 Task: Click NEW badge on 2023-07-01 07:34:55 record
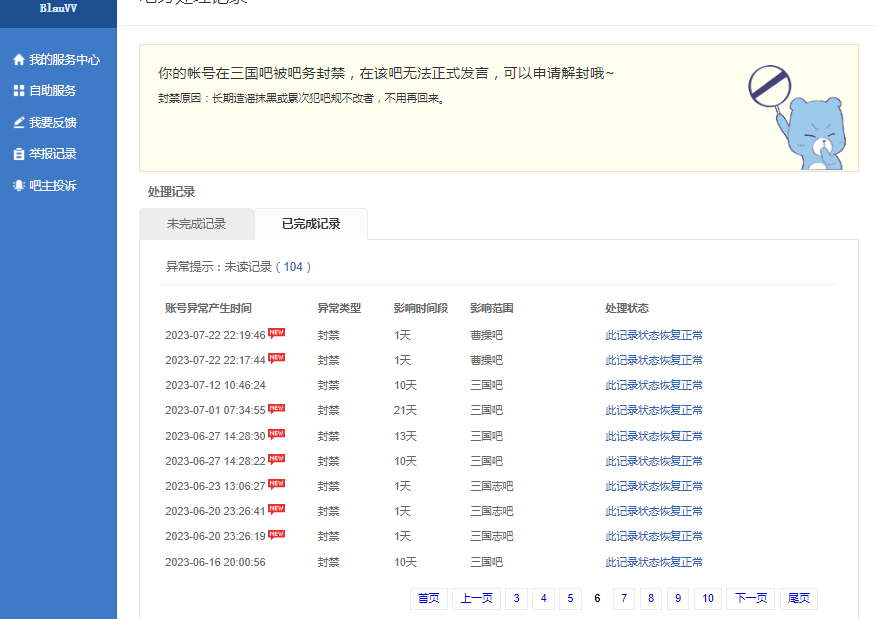click(277, 408)
